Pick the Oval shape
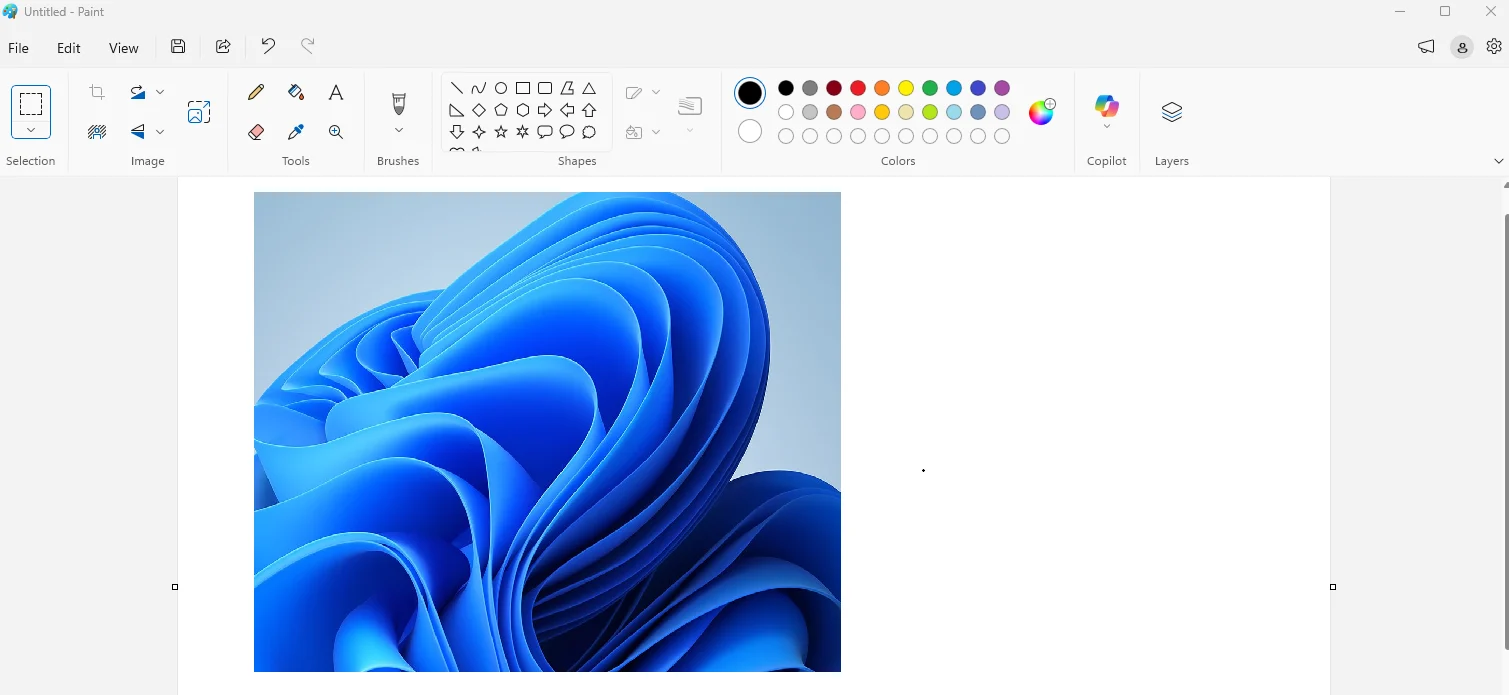The height and width of the screenshot is (695, 1509). click(x=501, y=88)
